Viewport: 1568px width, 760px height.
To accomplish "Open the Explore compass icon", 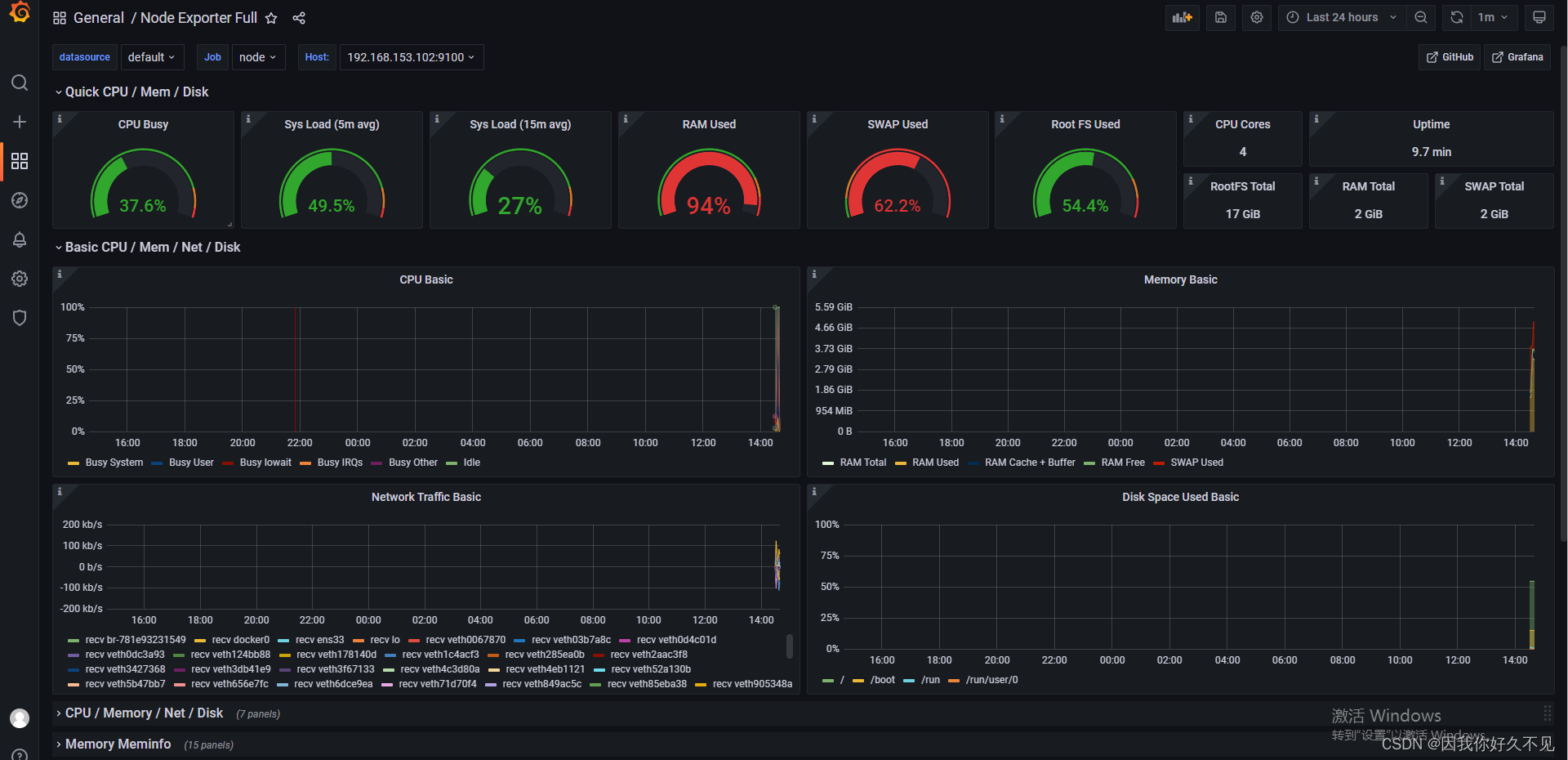I will (x=20, y=200).
